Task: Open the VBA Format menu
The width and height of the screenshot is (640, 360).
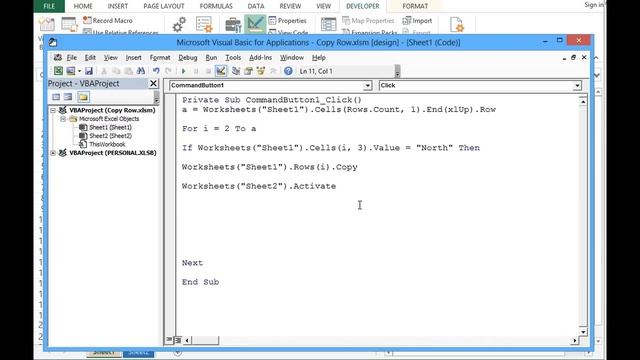Action: [x=160, y=58]
